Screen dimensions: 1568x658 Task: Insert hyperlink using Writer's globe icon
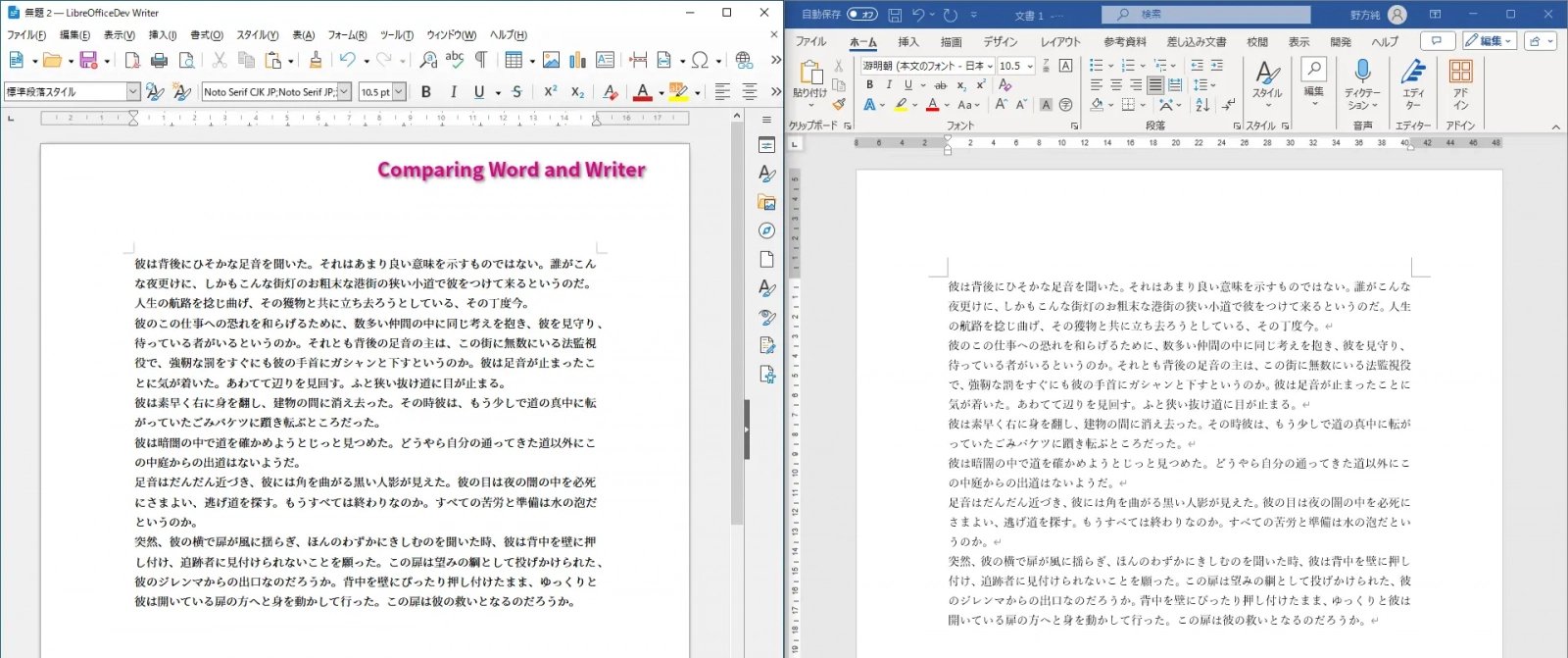coord(744,61)
